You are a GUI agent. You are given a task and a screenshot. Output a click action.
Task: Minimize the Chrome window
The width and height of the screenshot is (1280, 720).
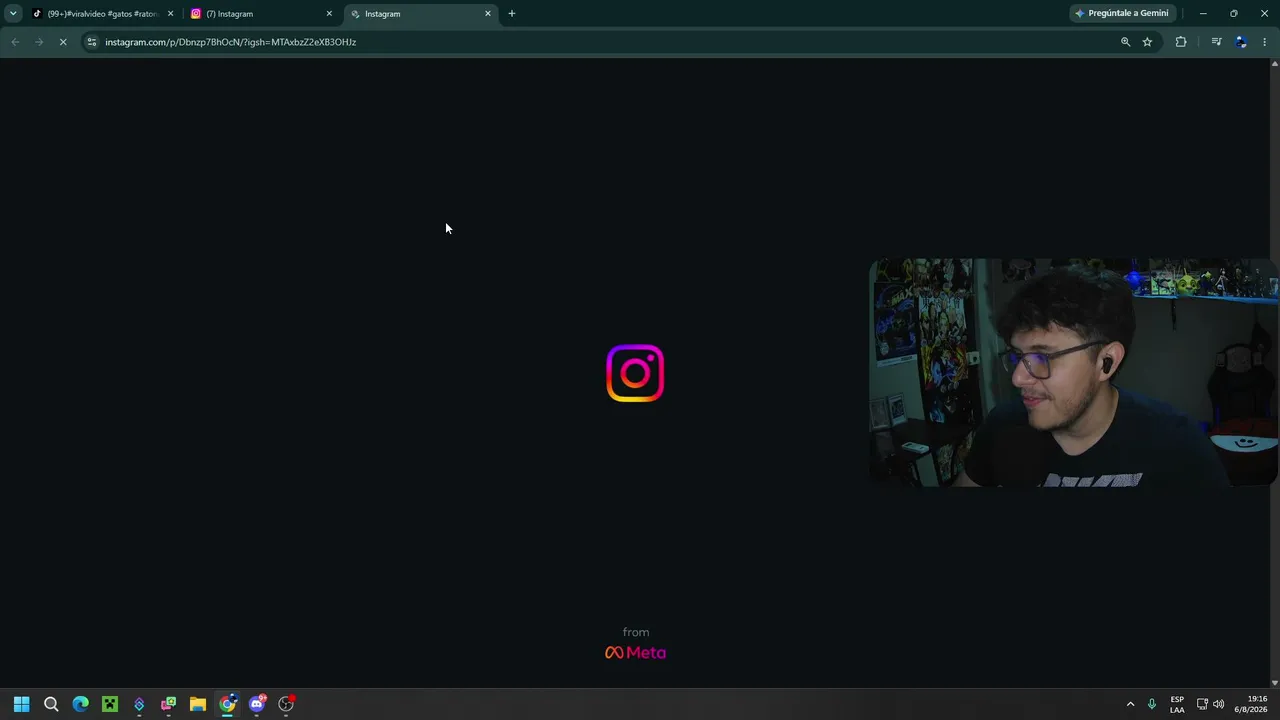click(x=1203, y=13)
